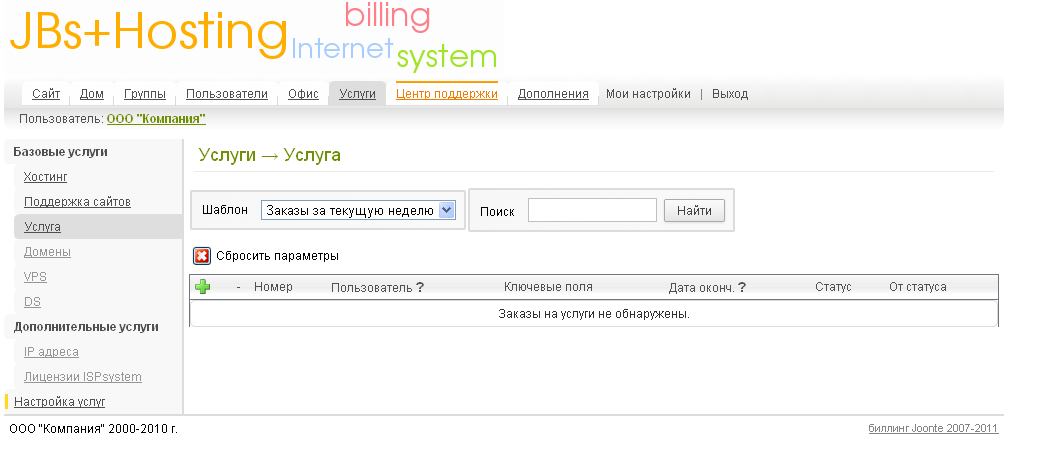This screenshot has width=1062, height=459.
Task: Click question mark beside Дата оконч. column
Action: pyautogui.click(x=742, y=288)
